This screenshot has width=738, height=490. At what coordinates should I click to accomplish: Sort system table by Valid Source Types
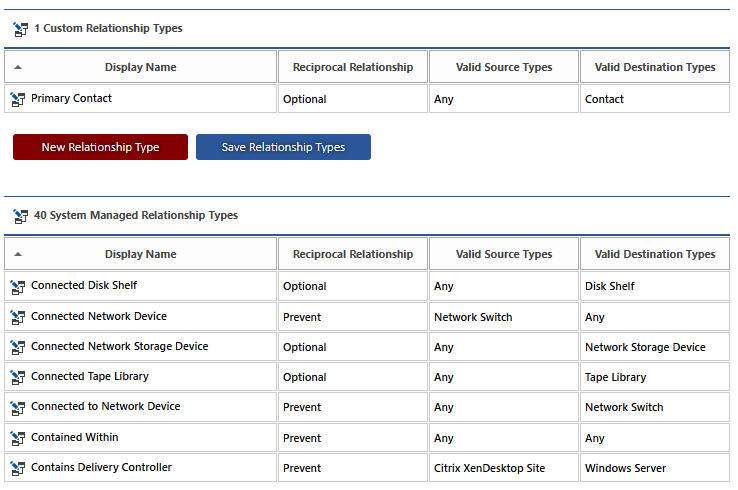click(503, 254)
